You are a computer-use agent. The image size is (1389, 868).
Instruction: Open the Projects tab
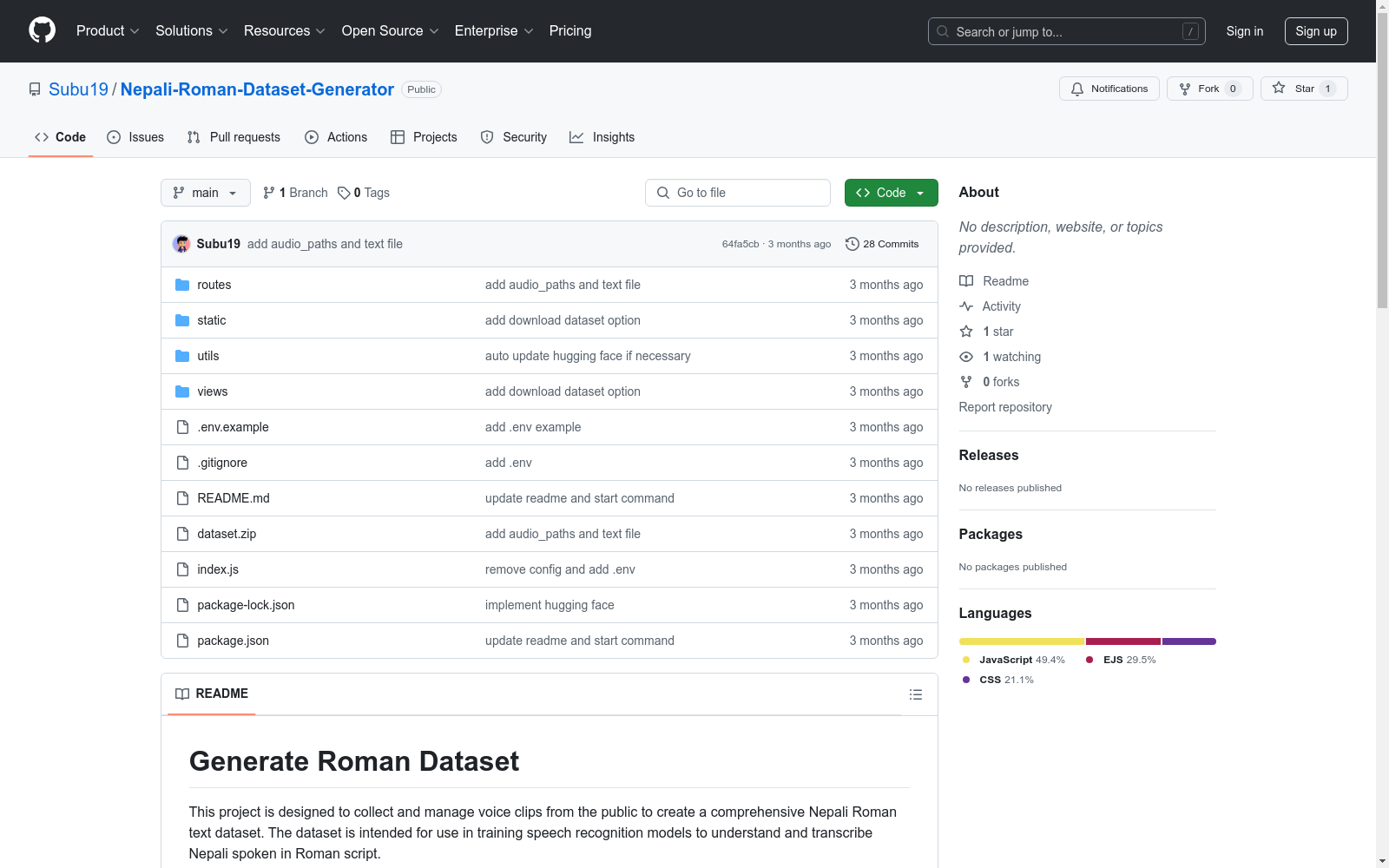[424, 137]
